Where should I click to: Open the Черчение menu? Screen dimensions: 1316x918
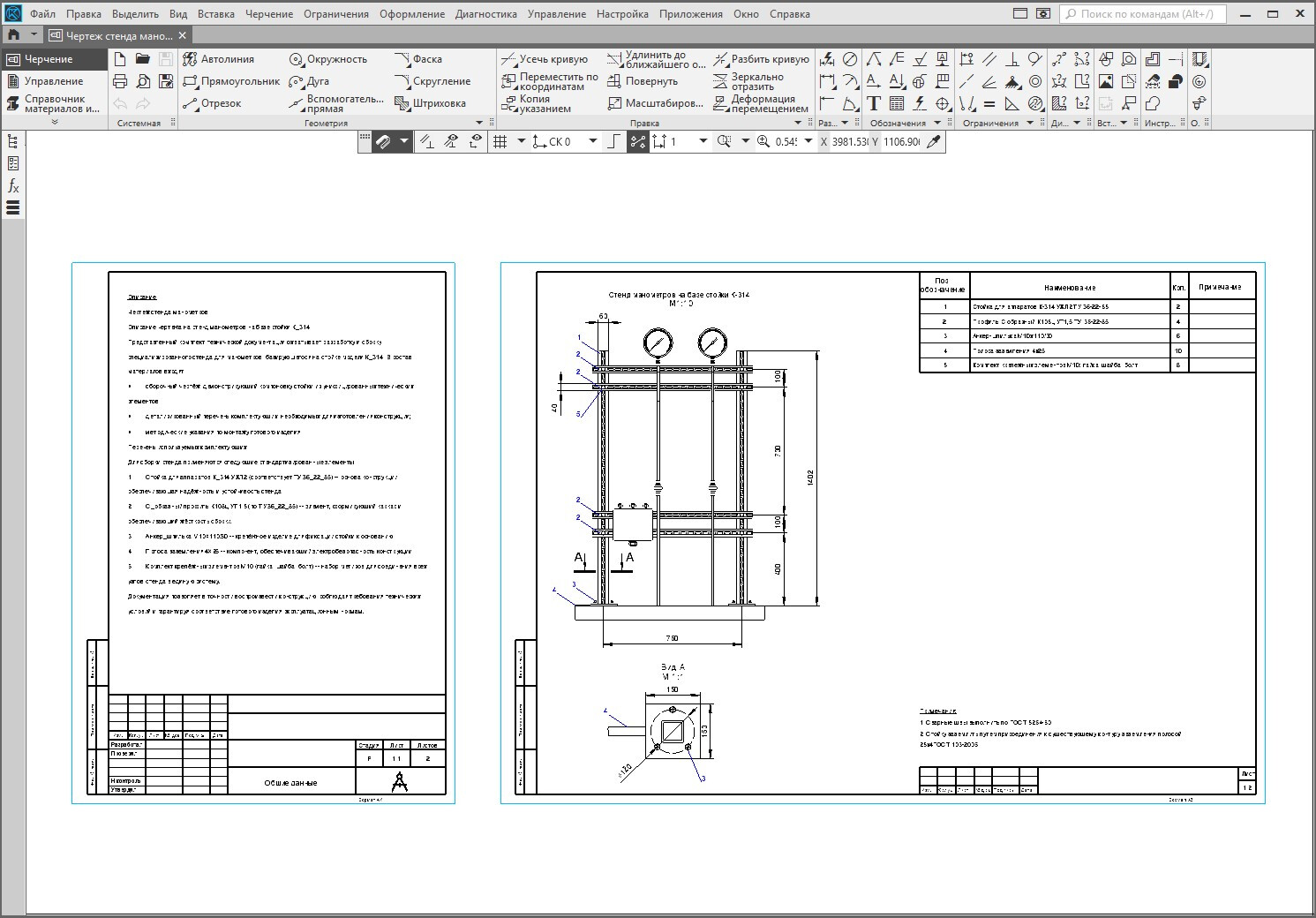click(269, 14)
